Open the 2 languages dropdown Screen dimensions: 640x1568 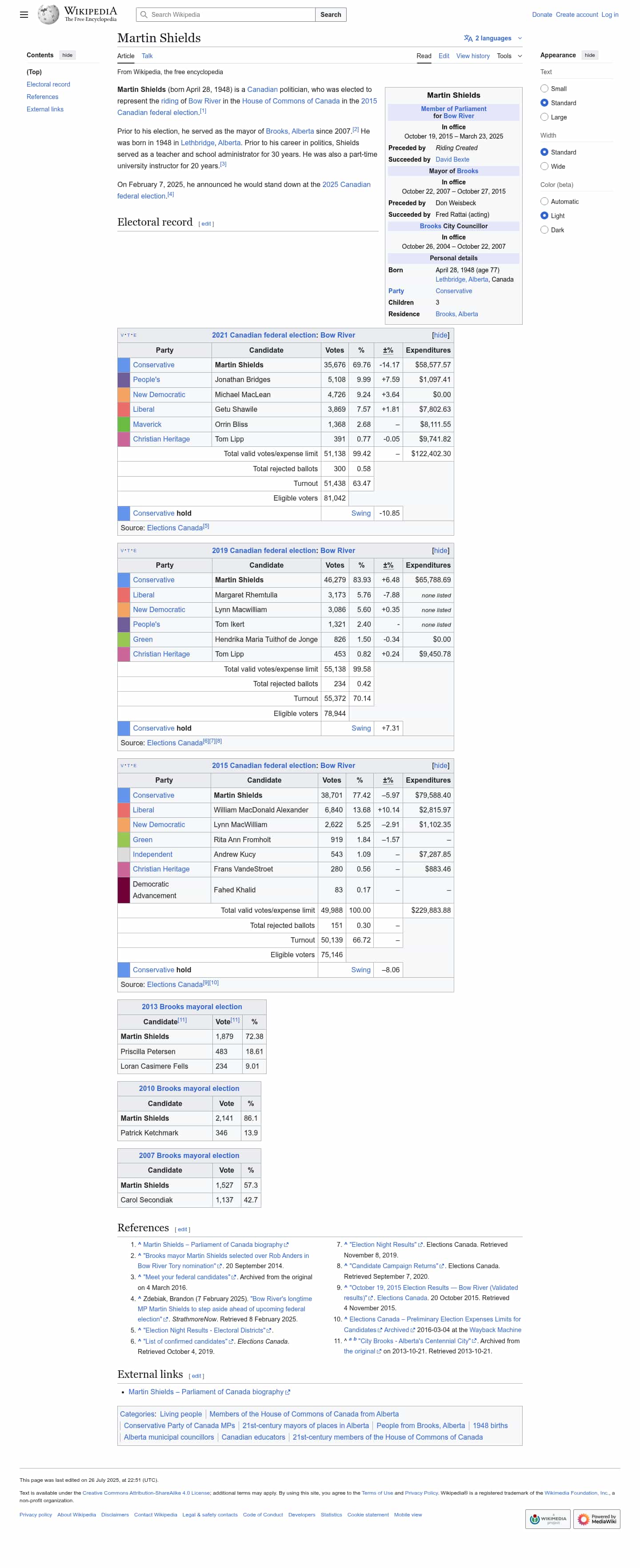[493, 38]
